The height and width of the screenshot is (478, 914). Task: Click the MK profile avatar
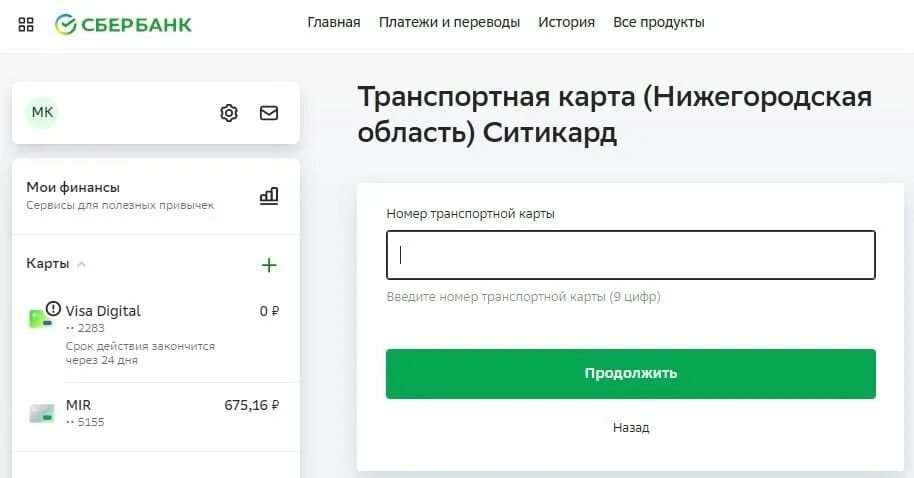(42, 112)
